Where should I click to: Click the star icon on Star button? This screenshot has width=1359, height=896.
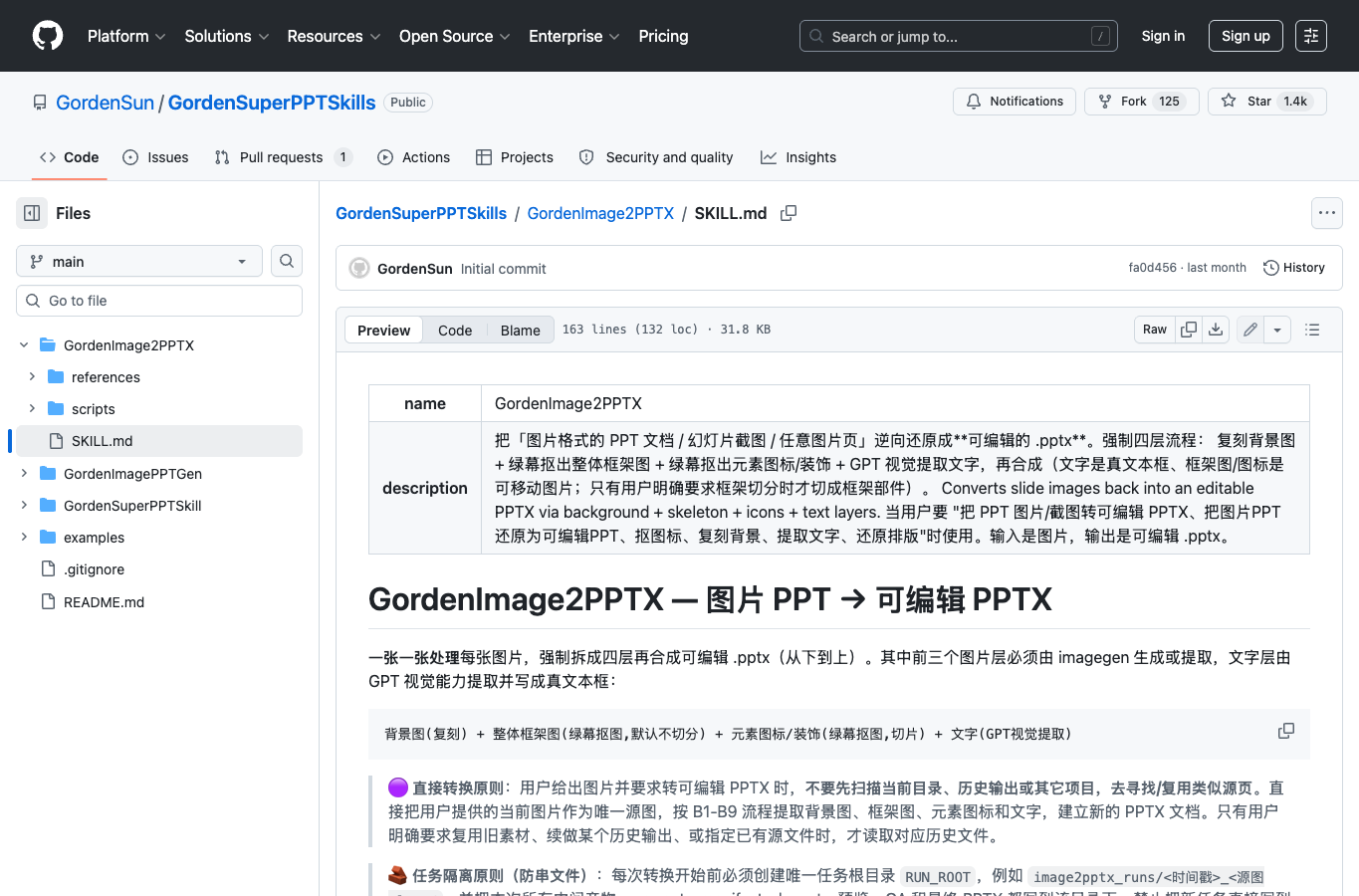pos(1229,102)
